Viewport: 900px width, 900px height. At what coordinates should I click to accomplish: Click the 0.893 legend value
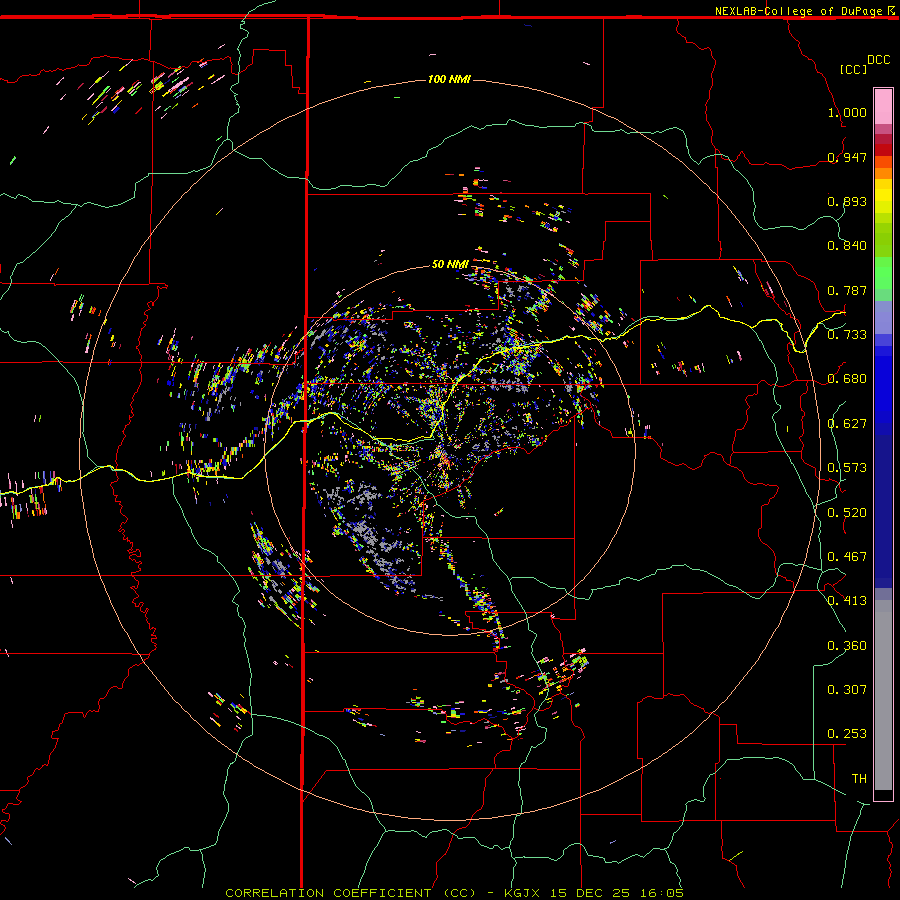coord(847,201)
